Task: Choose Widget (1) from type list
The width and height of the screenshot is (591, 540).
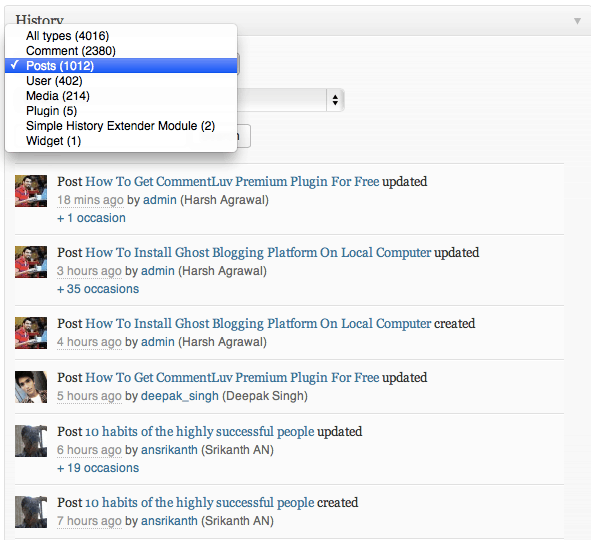Action: [x=121, y=141]
